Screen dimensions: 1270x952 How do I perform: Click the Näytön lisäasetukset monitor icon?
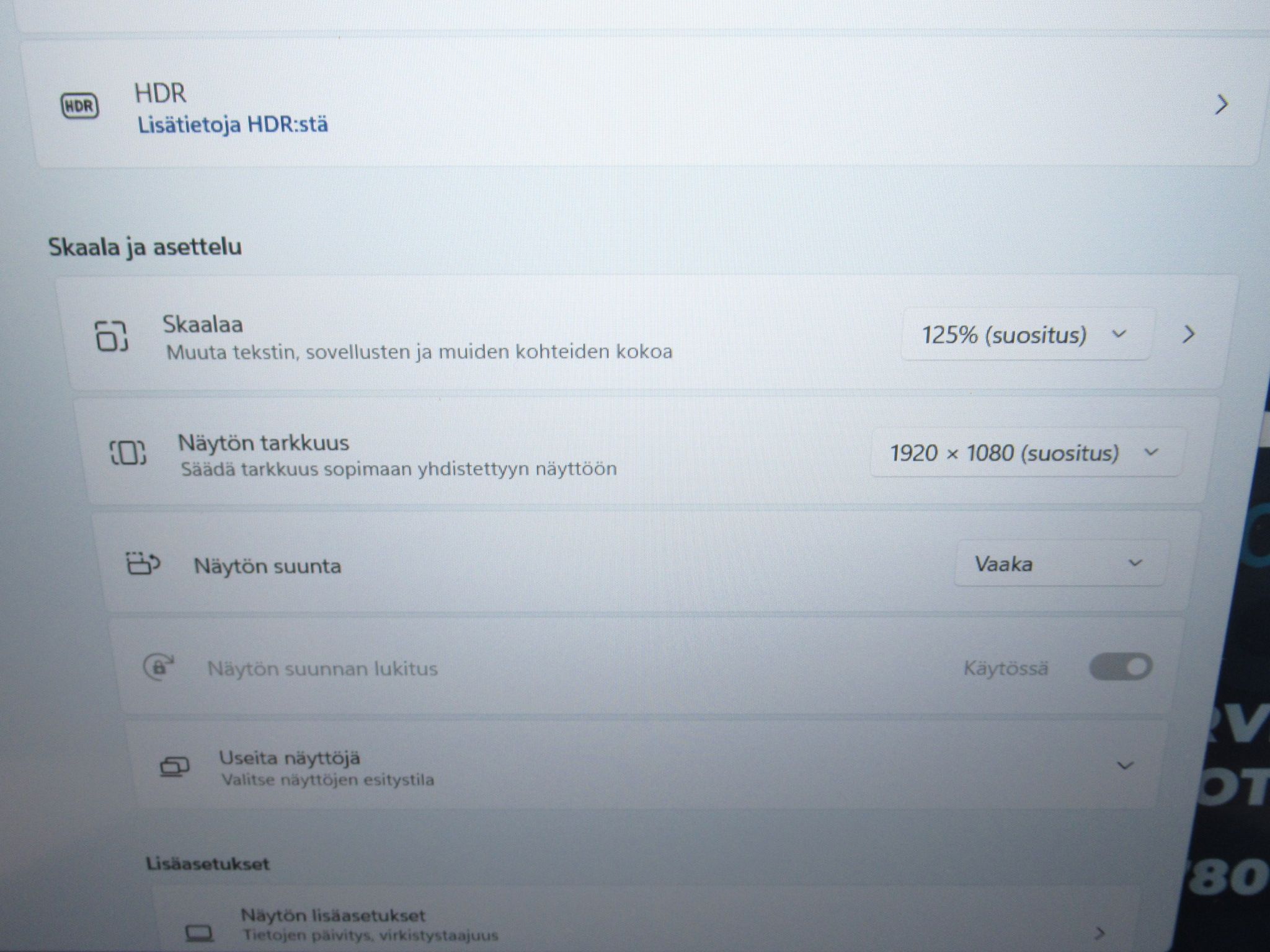coord(200,932)
